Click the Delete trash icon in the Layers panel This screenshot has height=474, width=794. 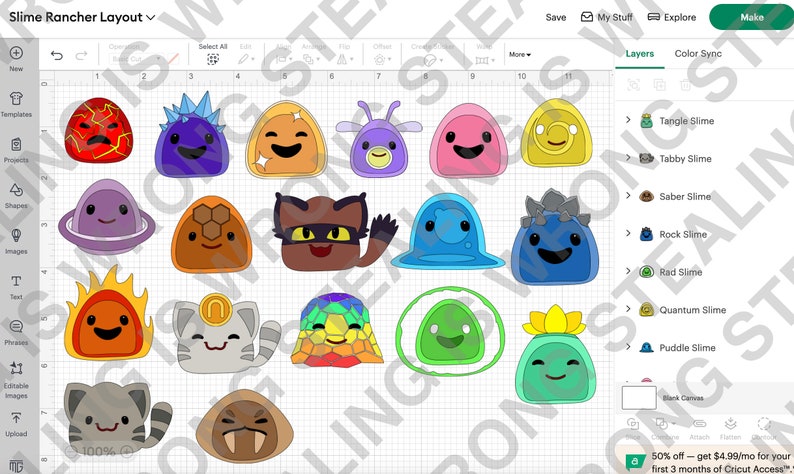(685, 85)
